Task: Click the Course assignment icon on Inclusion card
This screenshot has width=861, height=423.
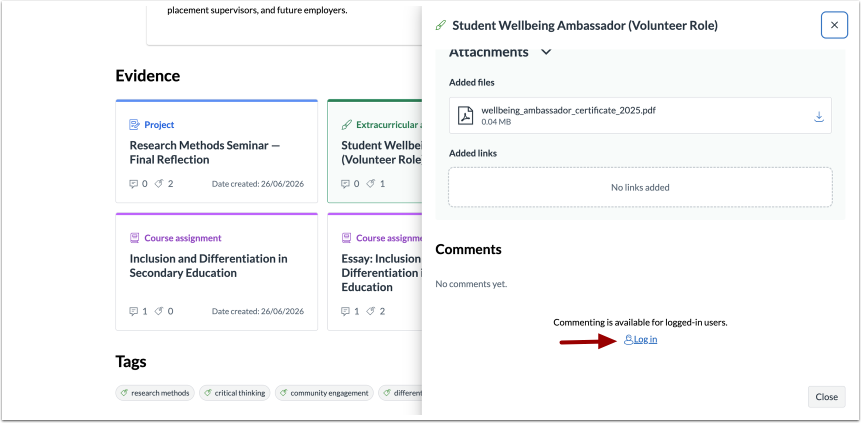Action: click(135, 238)
